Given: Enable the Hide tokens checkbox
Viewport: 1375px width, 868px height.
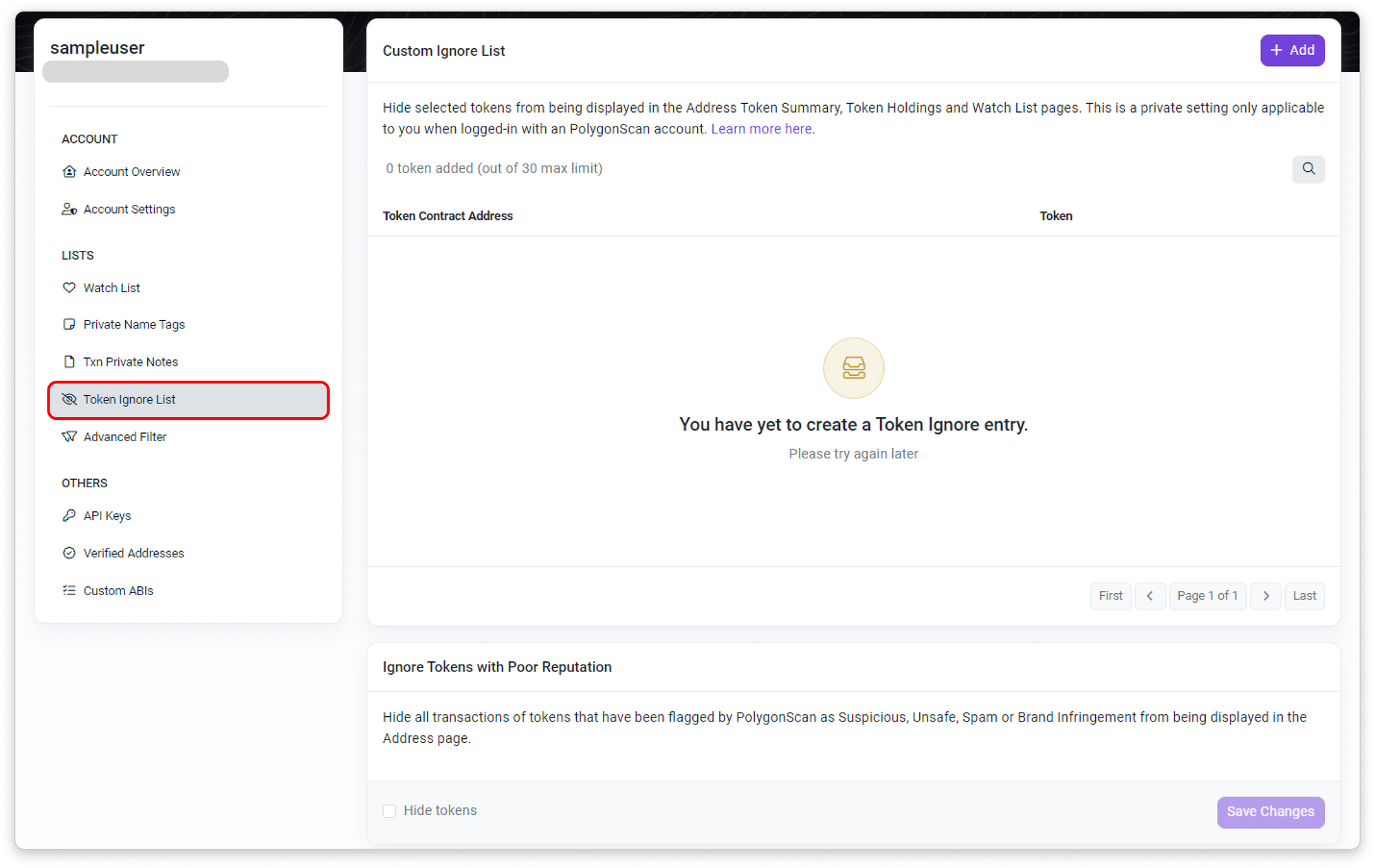Looking at the screenshot, I should pos(390,811).
